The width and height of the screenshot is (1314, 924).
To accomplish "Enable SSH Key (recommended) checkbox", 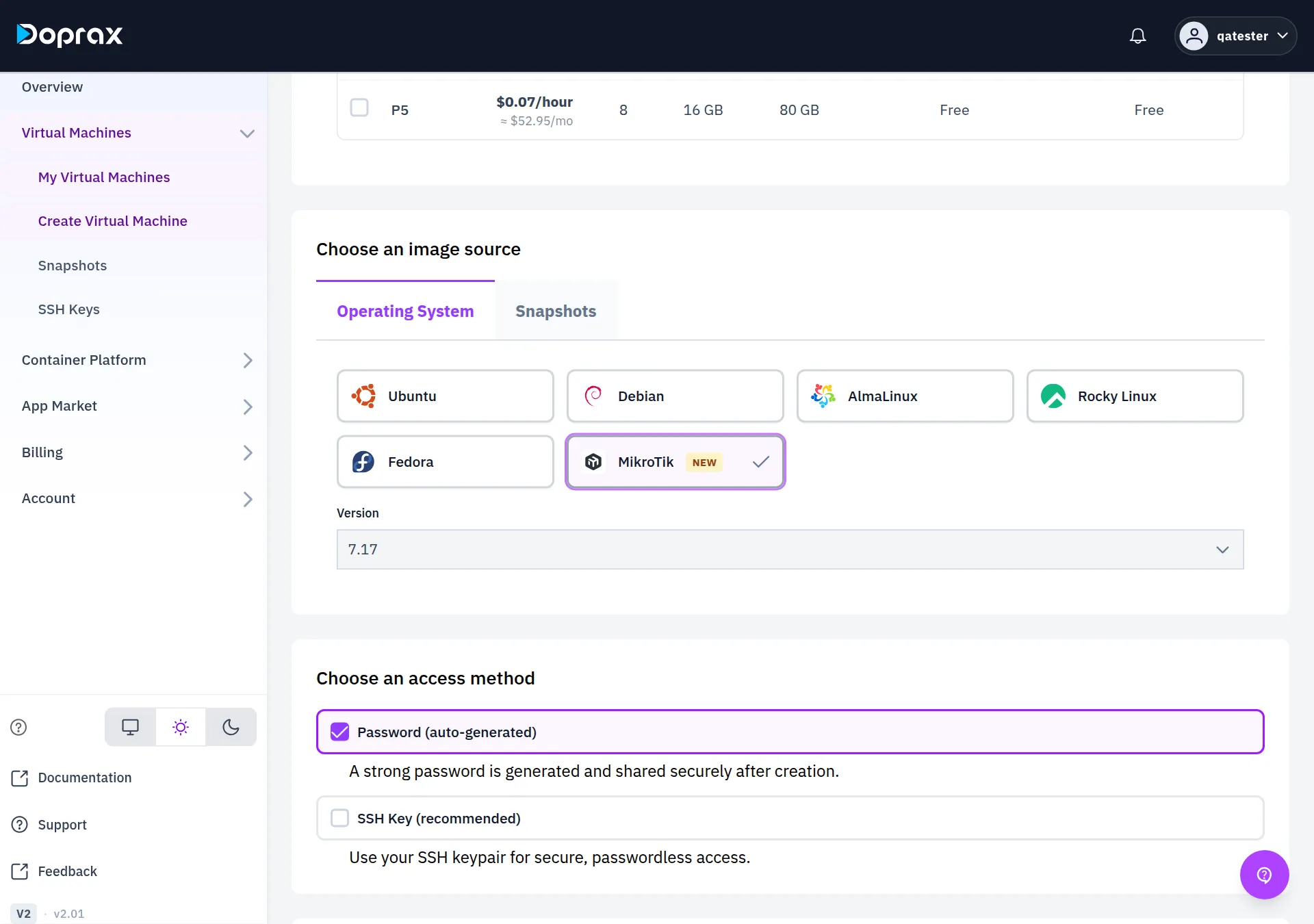I will (339, 818).
